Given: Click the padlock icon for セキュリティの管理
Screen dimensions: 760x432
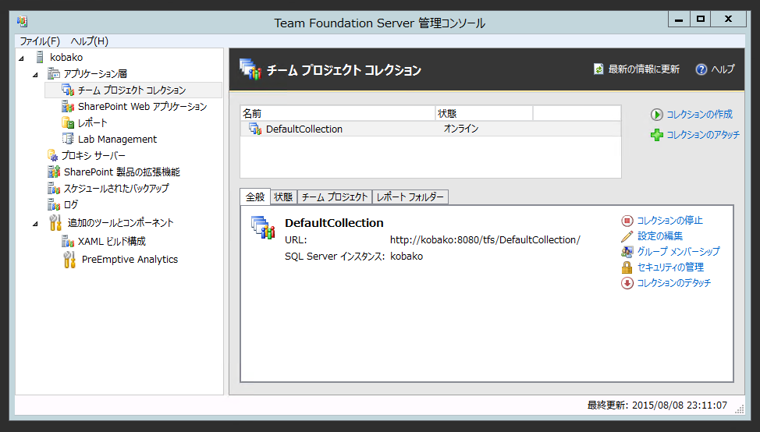Looking at the screenshot, I should coord(627,267).
